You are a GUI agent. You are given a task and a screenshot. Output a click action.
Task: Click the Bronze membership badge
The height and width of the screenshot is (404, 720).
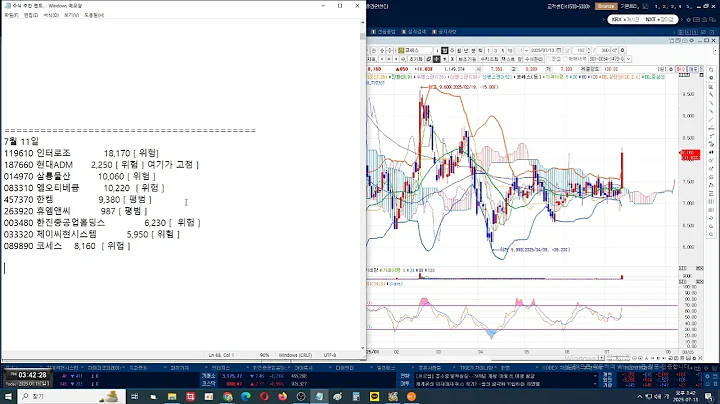click(x=606, y=6)
